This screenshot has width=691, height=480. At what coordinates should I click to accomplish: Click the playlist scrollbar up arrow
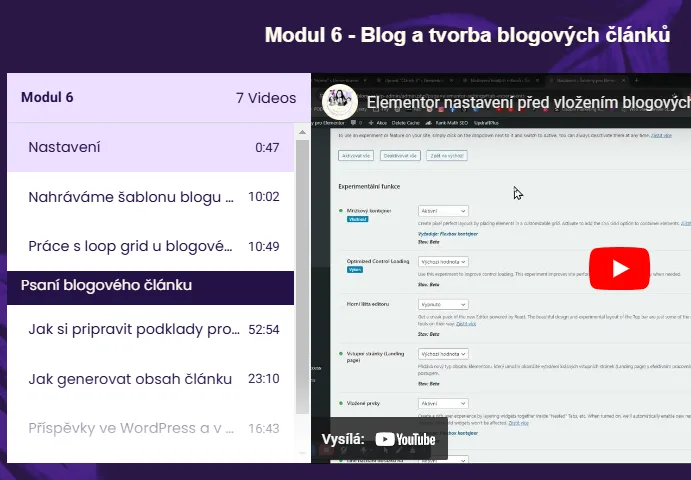302,131
